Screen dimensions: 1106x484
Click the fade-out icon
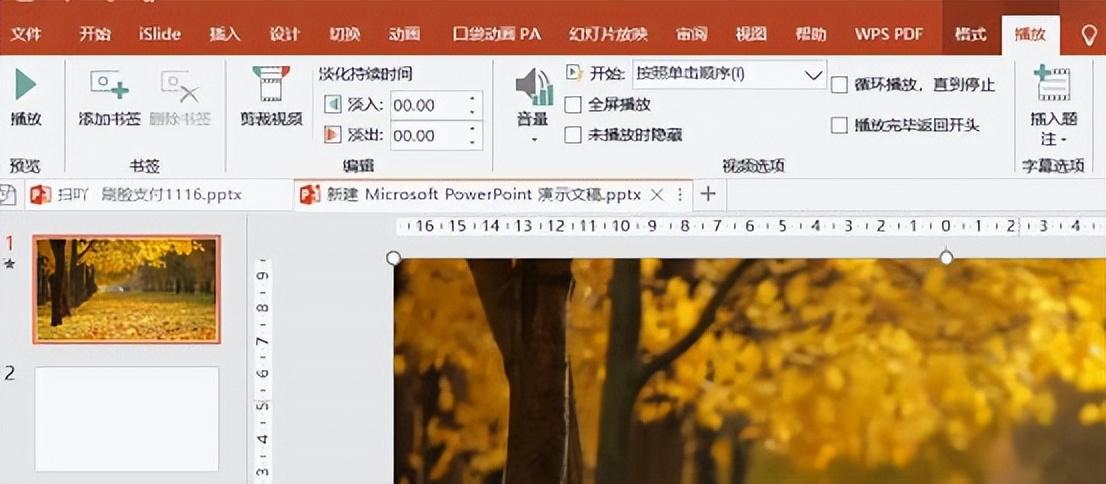[332, 135]
